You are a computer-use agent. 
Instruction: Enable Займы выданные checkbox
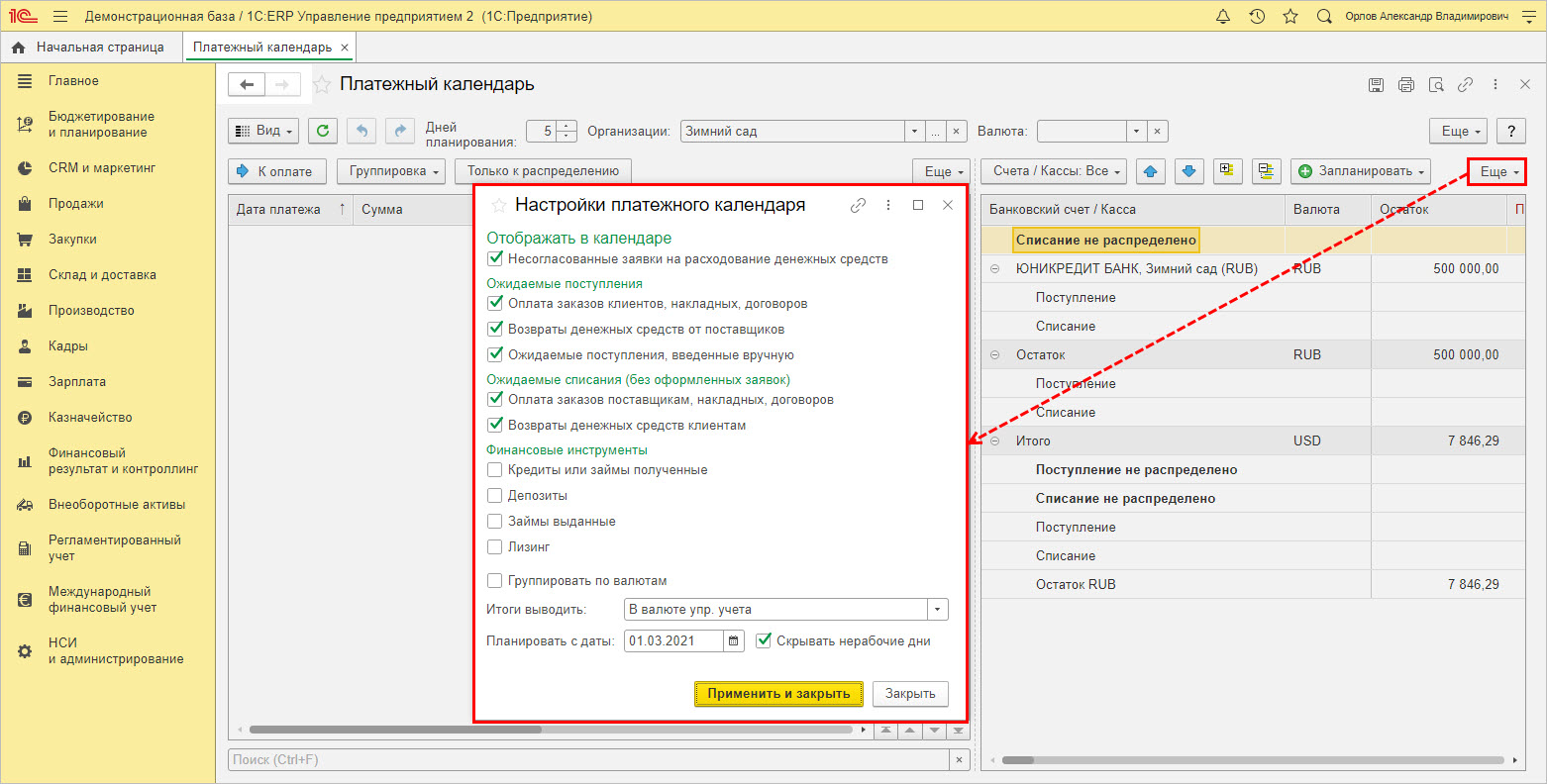coord(495,521)
